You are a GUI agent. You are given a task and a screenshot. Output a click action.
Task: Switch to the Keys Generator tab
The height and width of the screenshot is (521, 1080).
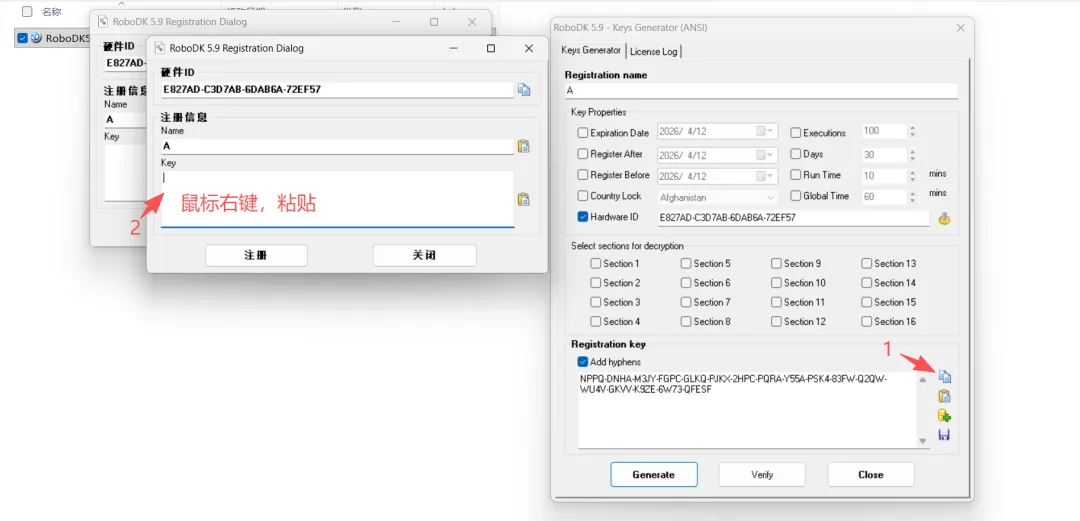(590, 51)
